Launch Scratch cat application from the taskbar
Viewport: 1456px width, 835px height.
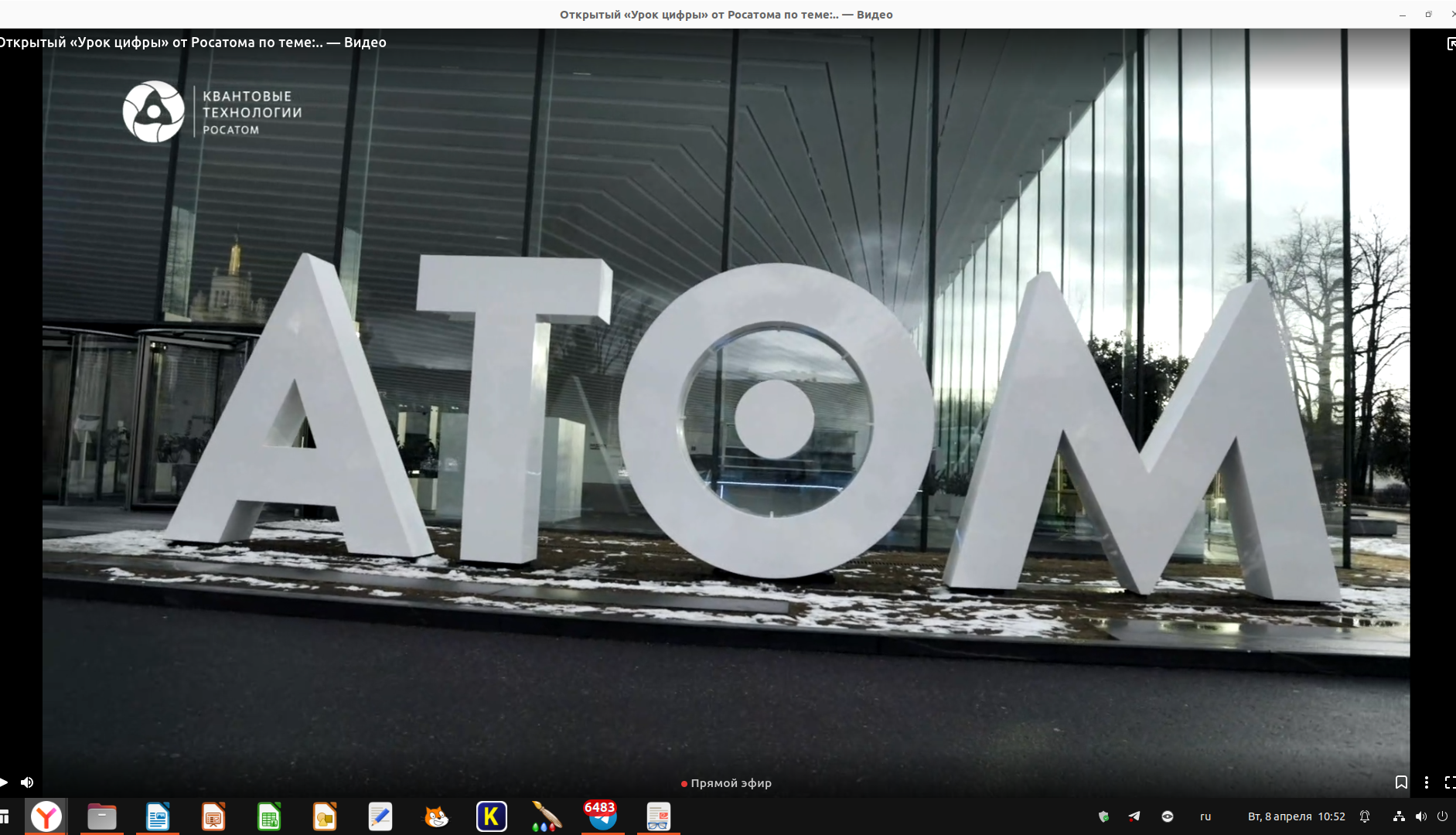(436, 816)
